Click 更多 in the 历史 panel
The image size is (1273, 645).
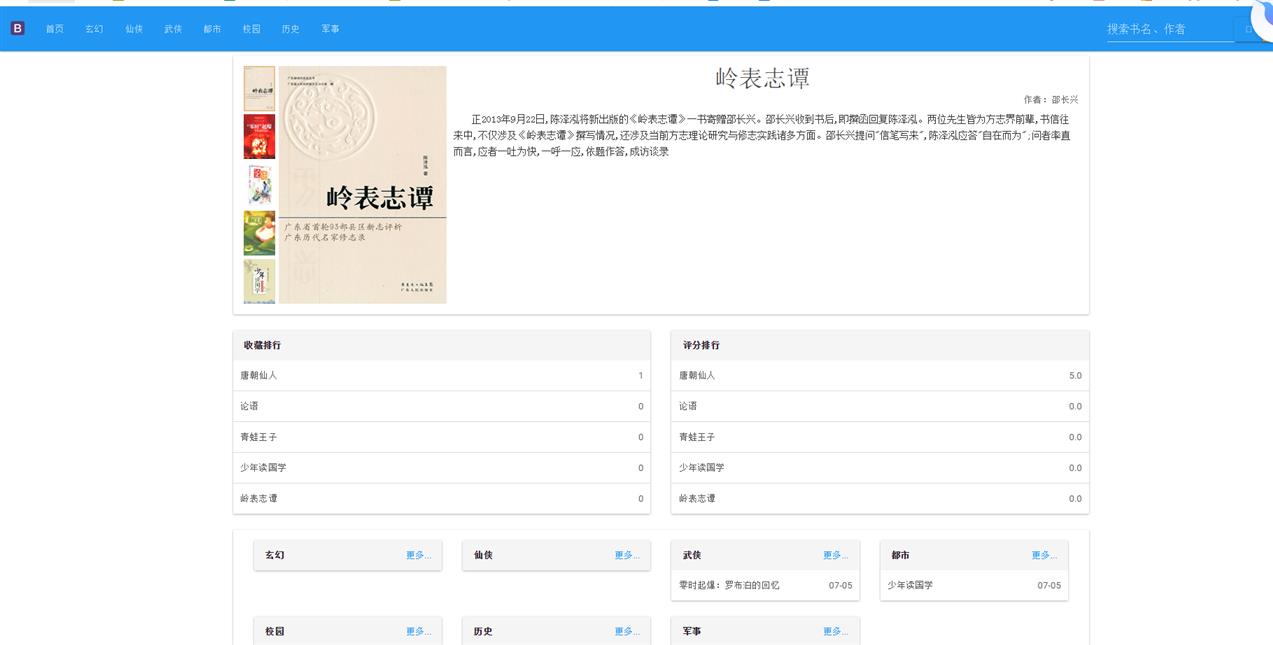pos(627,632)
